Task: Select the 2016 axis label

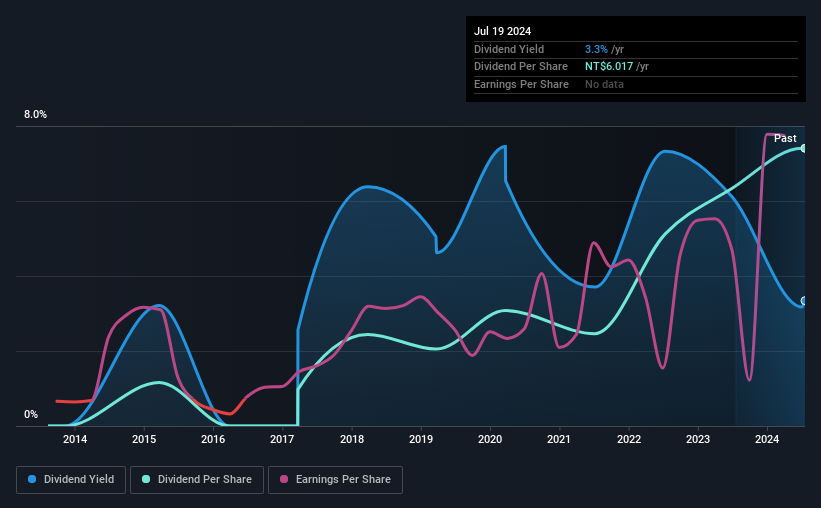Action: (x=213, y=439)
